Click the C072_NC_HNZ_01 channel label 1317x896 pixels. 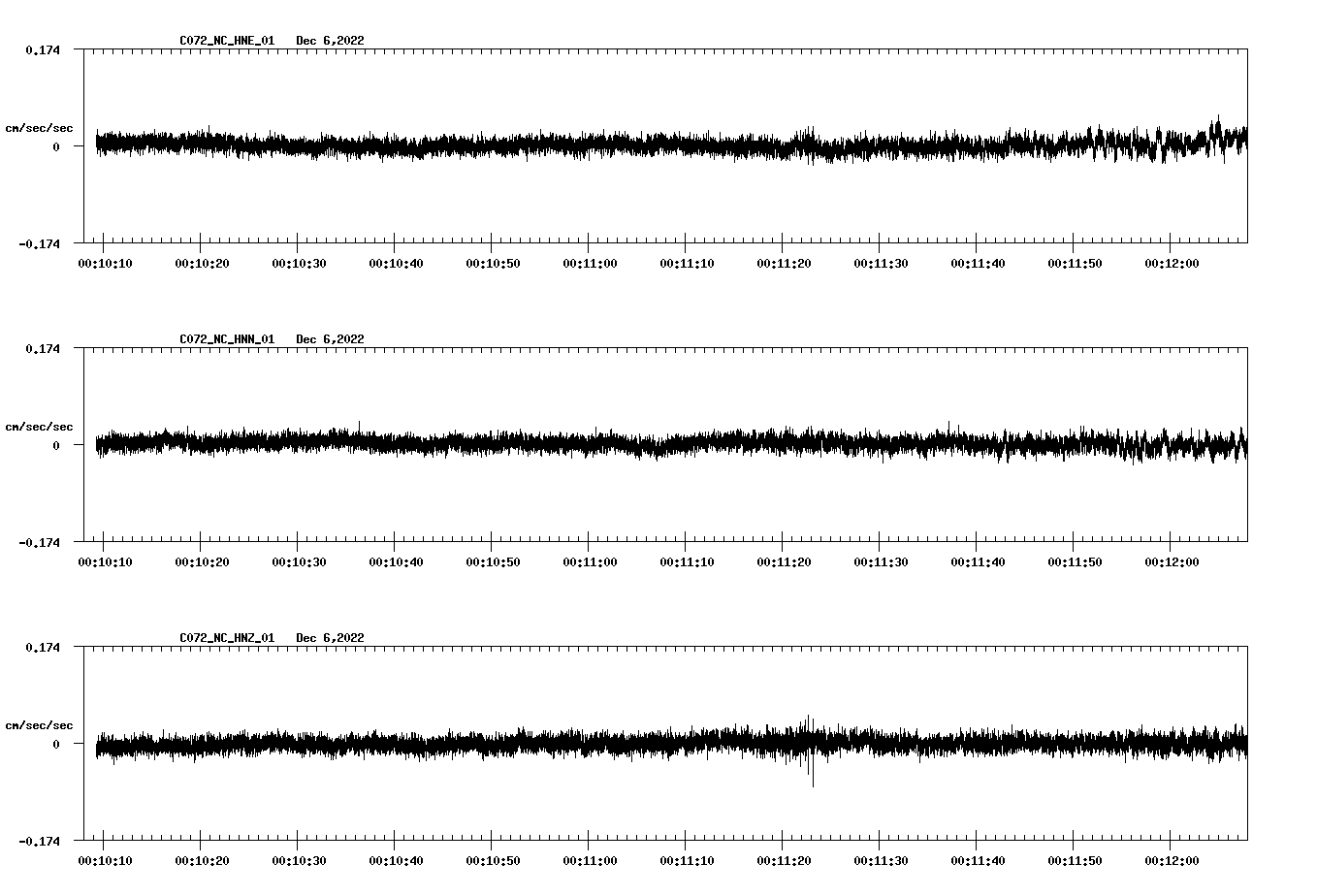(x=225, y=638)
